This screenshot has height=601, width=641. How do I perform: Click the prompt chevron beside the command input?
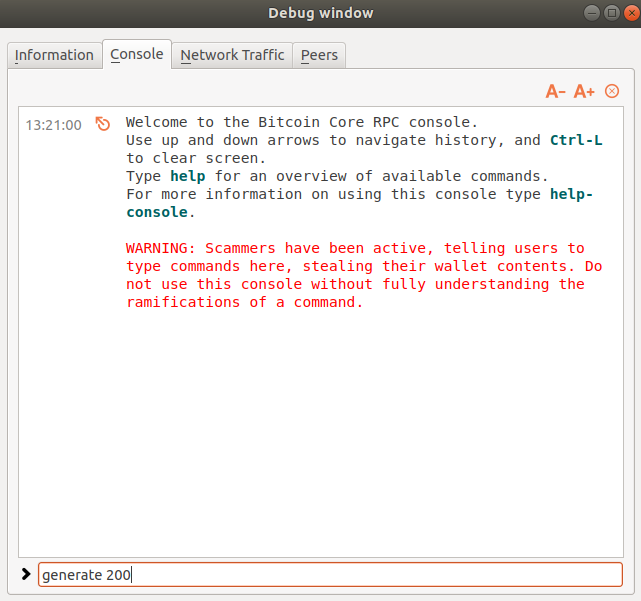click(x=25, y=574)
